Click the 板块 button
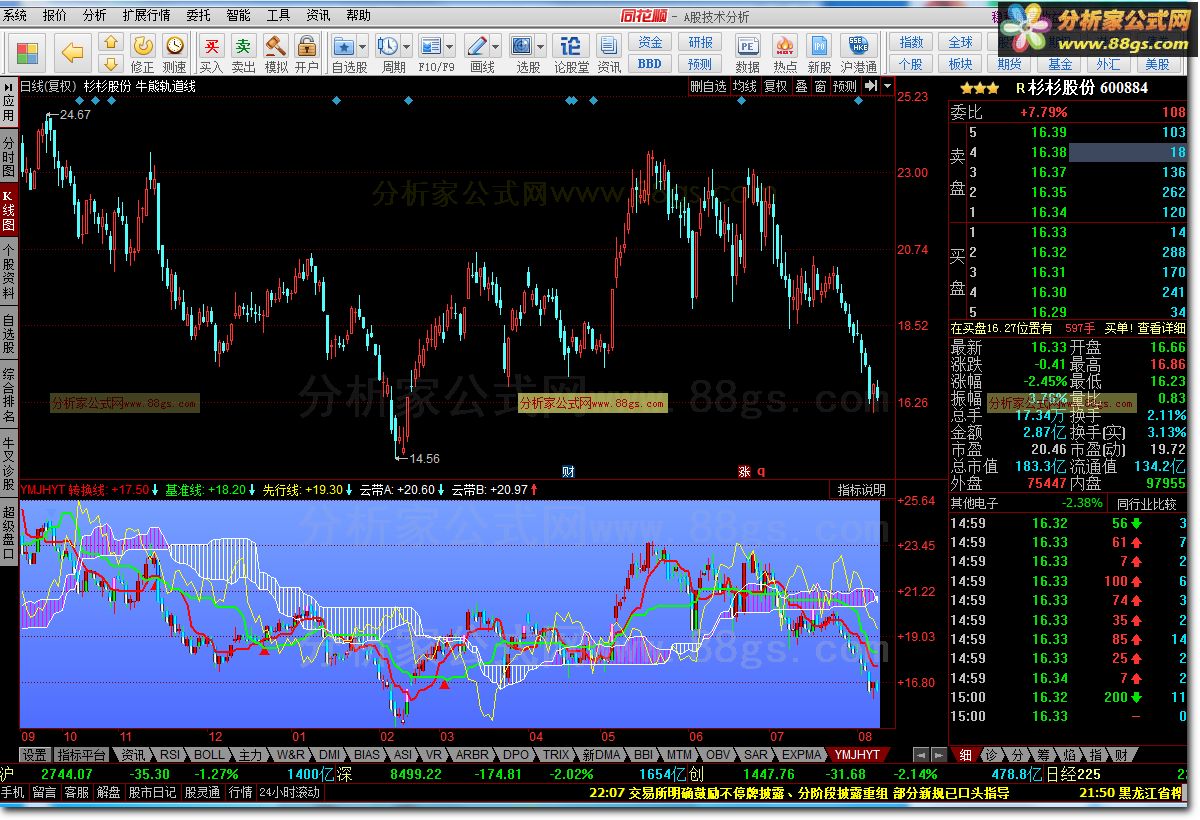Image resolution: width=1200 pixels, height=820 pixels. (960, 63)
